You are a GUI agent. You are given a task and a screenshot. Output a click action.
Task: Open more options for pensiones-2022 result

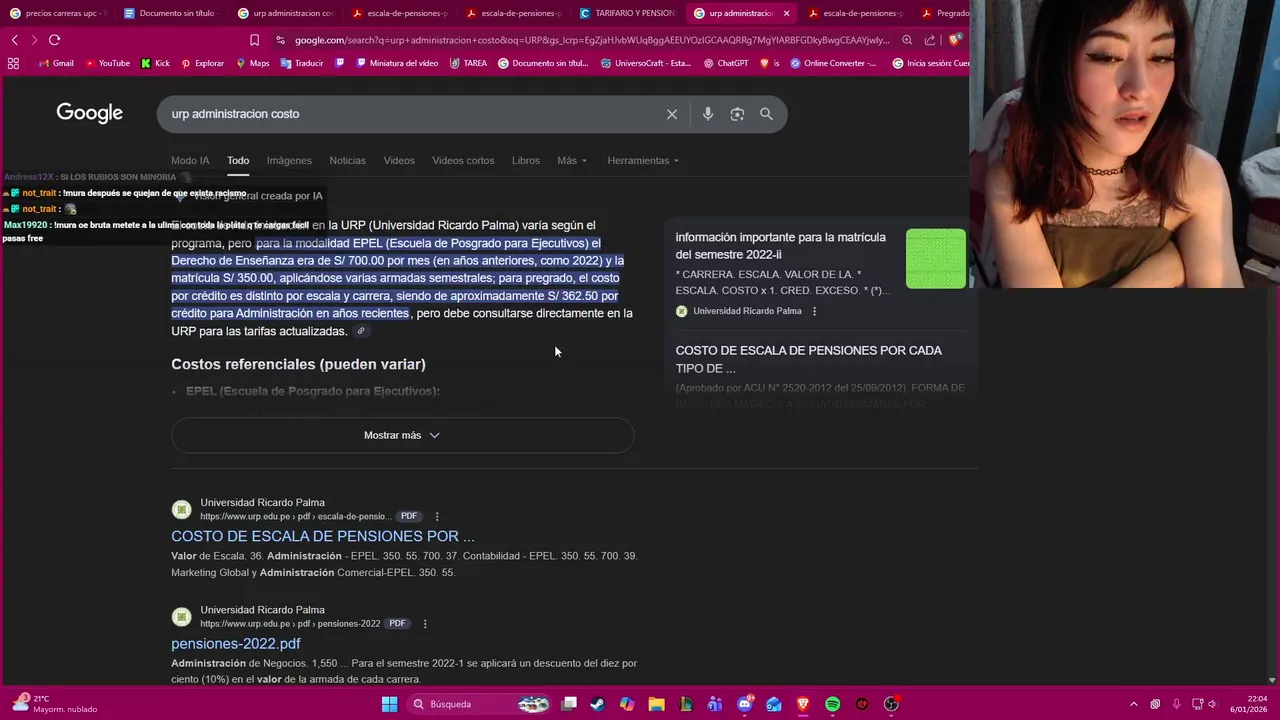[x=425, y=624]
